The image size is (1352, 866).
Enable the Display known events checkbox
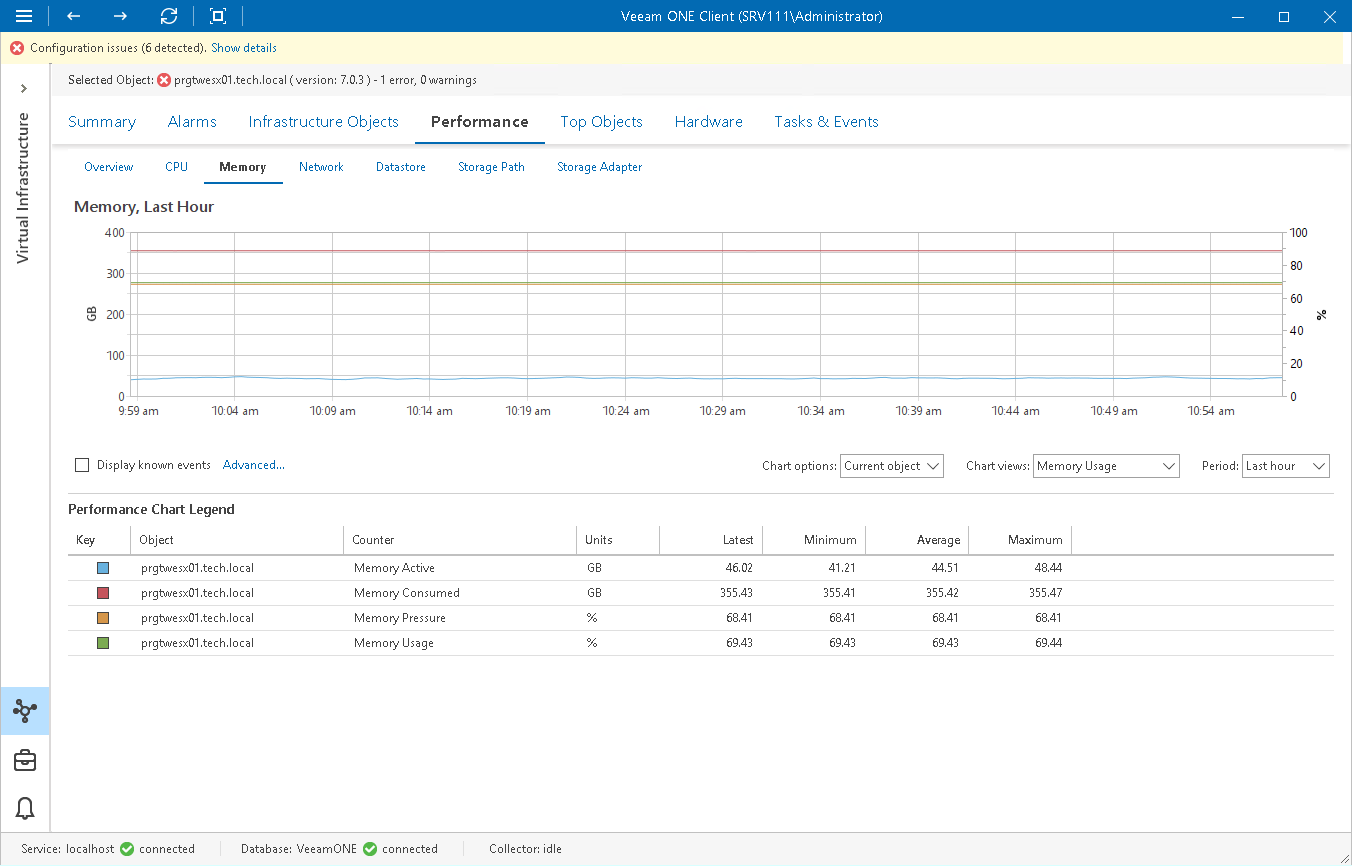tap(81, 464)
